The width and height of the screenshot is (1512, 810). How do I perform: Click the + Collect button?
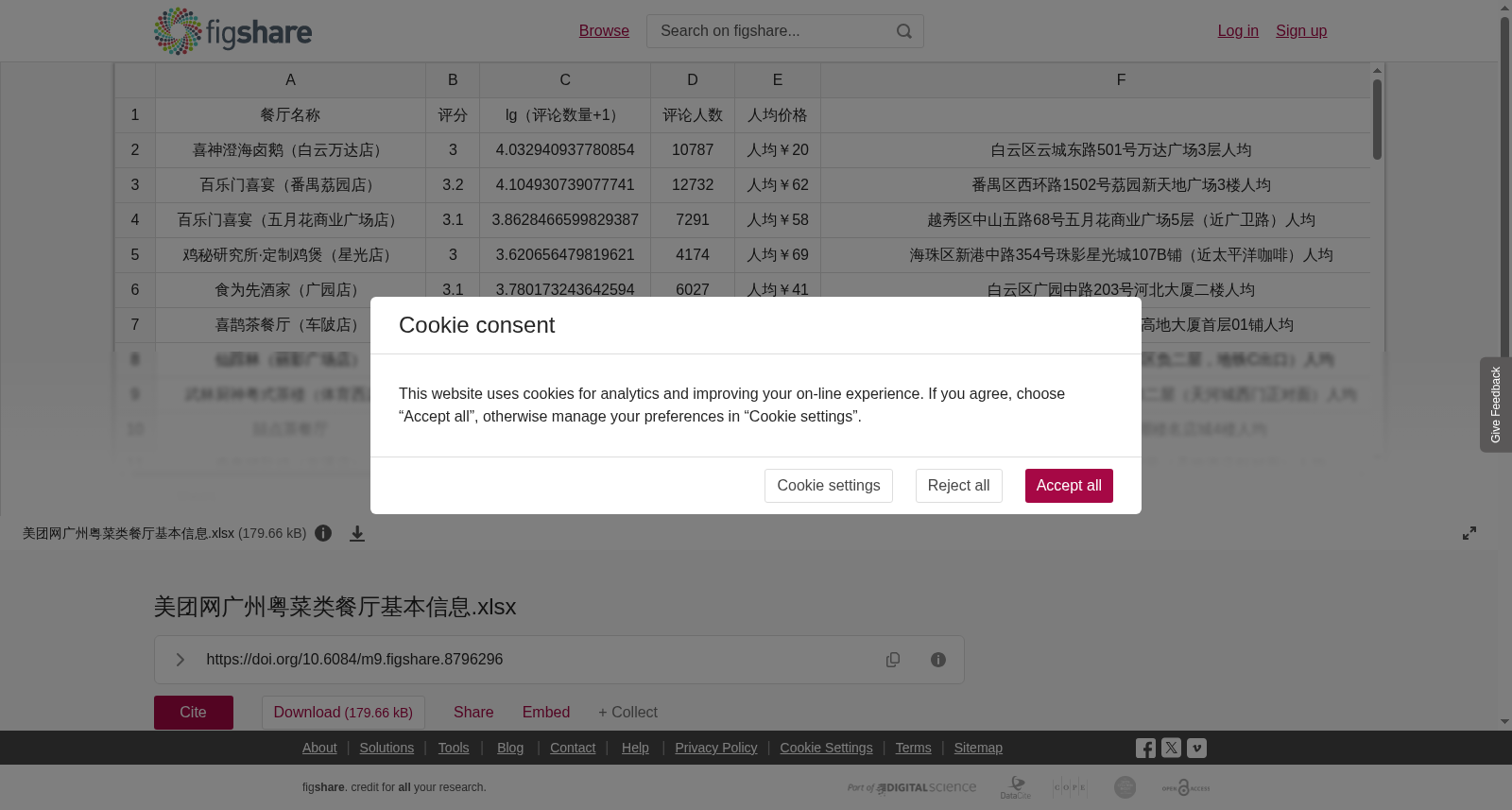(627, 713)
